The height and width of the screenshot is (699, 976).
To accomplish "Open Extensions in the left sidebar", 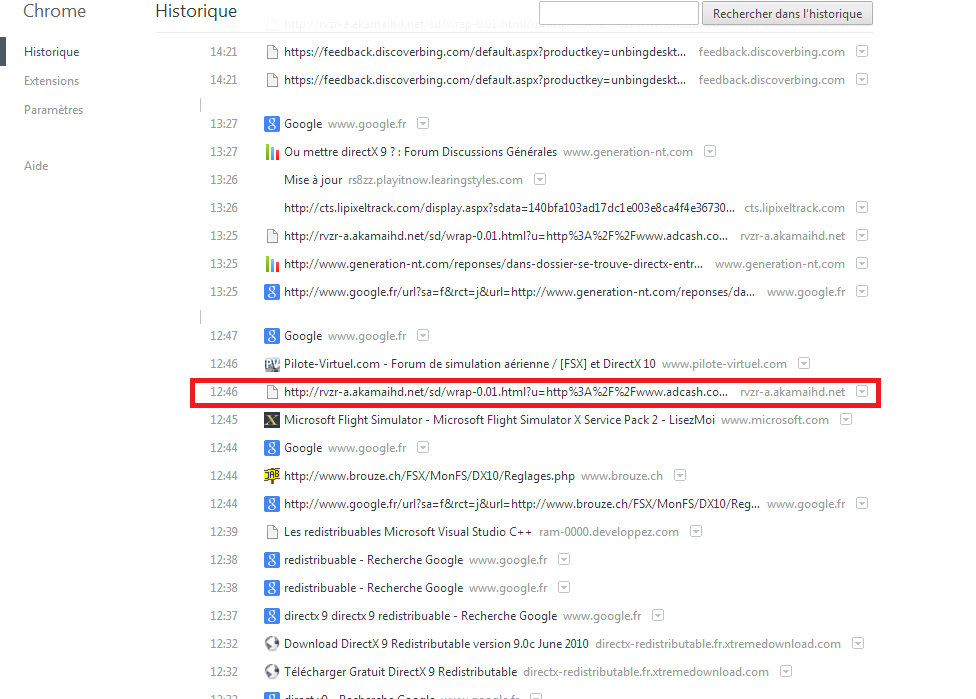I will point(52,81).
